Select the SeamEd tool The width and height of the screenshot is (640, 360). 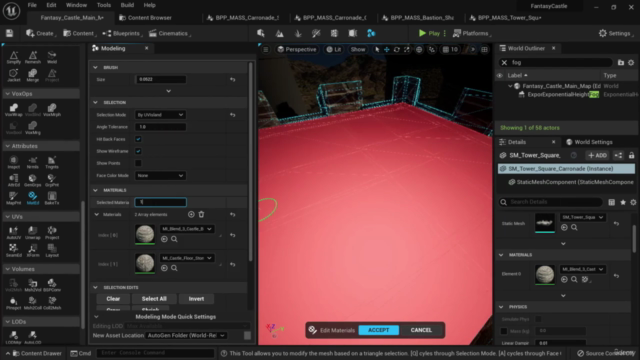(x=13, y=250)
